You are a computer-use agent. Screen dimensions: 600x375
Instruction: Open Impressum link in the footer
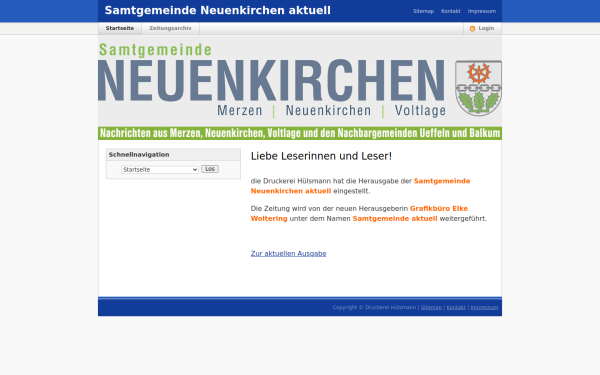[x=484, y=307]
